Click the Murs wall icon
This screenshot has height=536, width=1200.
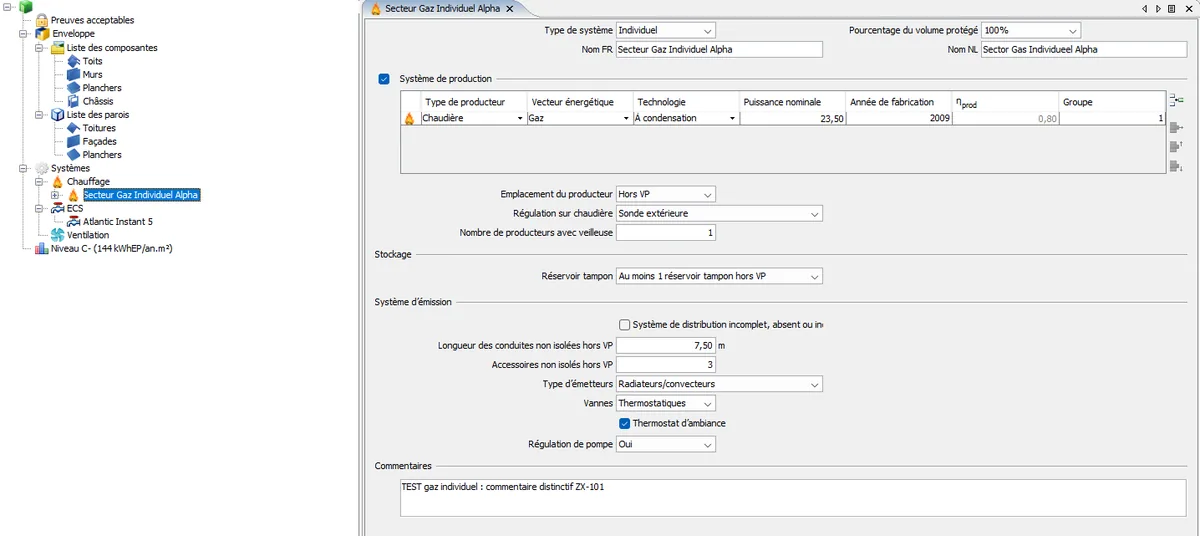[x=73, y=74]
